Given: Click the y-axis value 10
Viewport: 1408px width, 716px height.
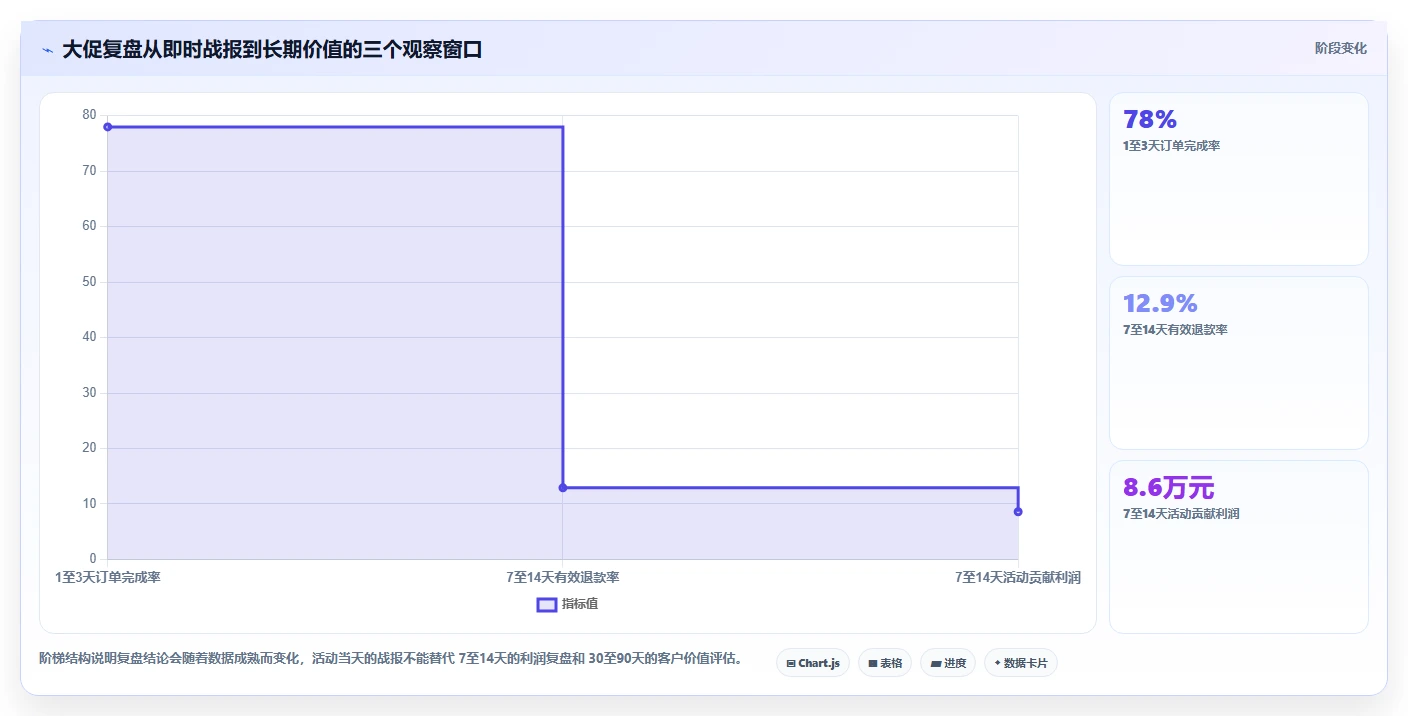Looking at the screenshot, I should (90, 504).
